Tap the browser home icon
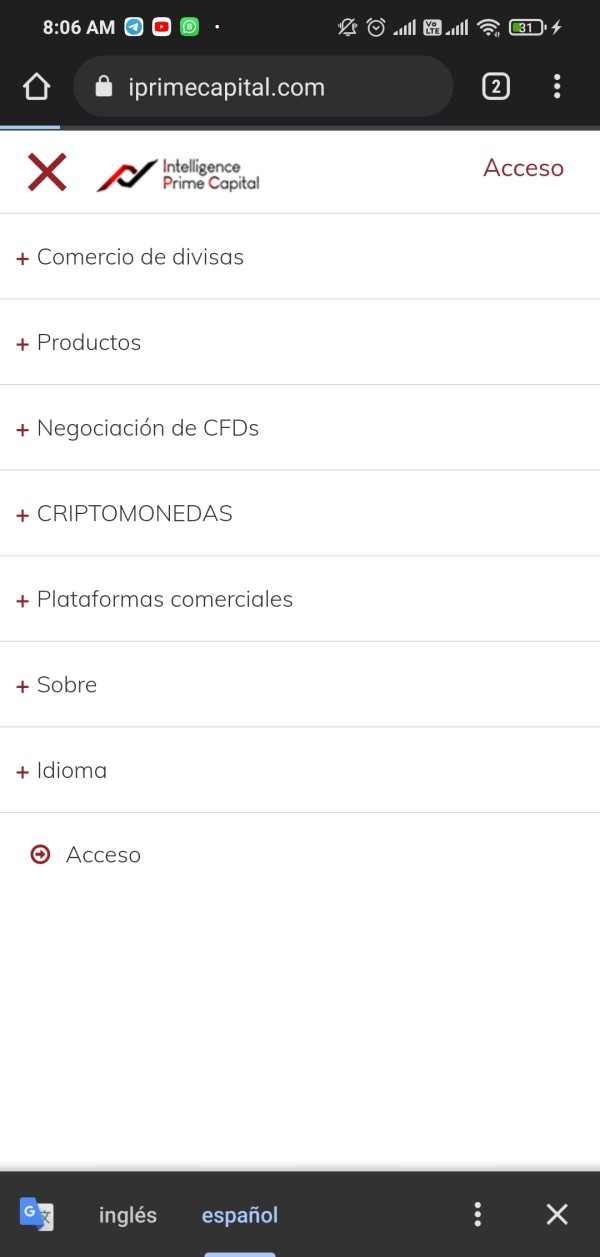This screenshot has width=600, height=1257. (x=36, y=87)
